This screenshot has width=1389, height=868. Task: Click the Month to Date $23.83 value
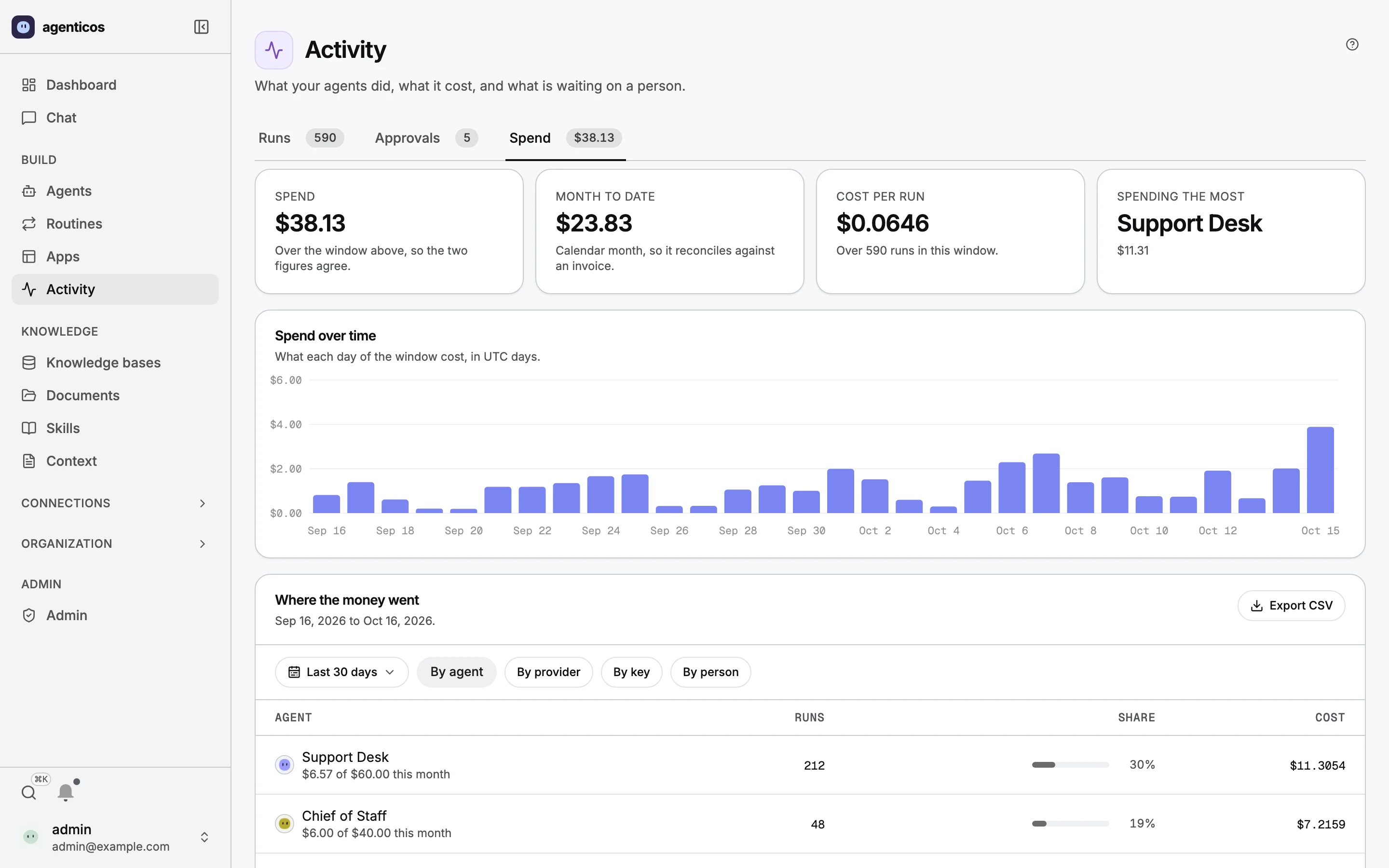click(594, 223)
